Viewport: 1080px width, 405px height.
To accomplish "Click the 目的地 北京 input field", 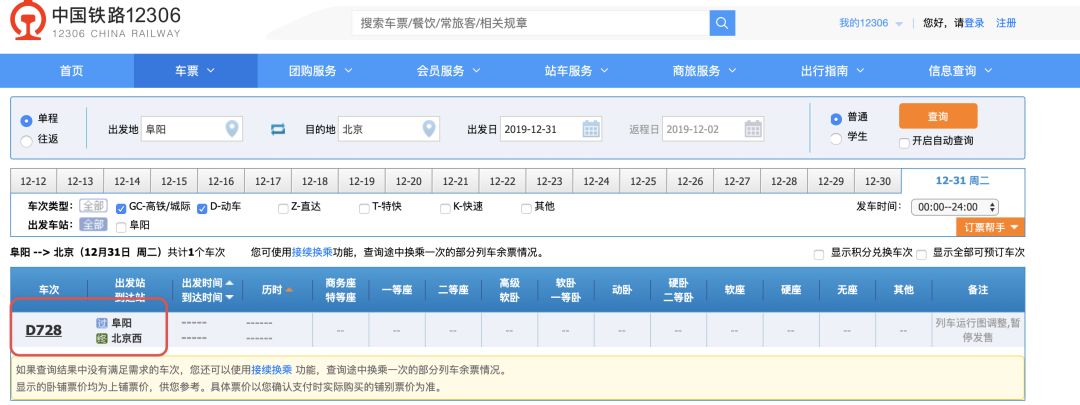I will (388, 129).
